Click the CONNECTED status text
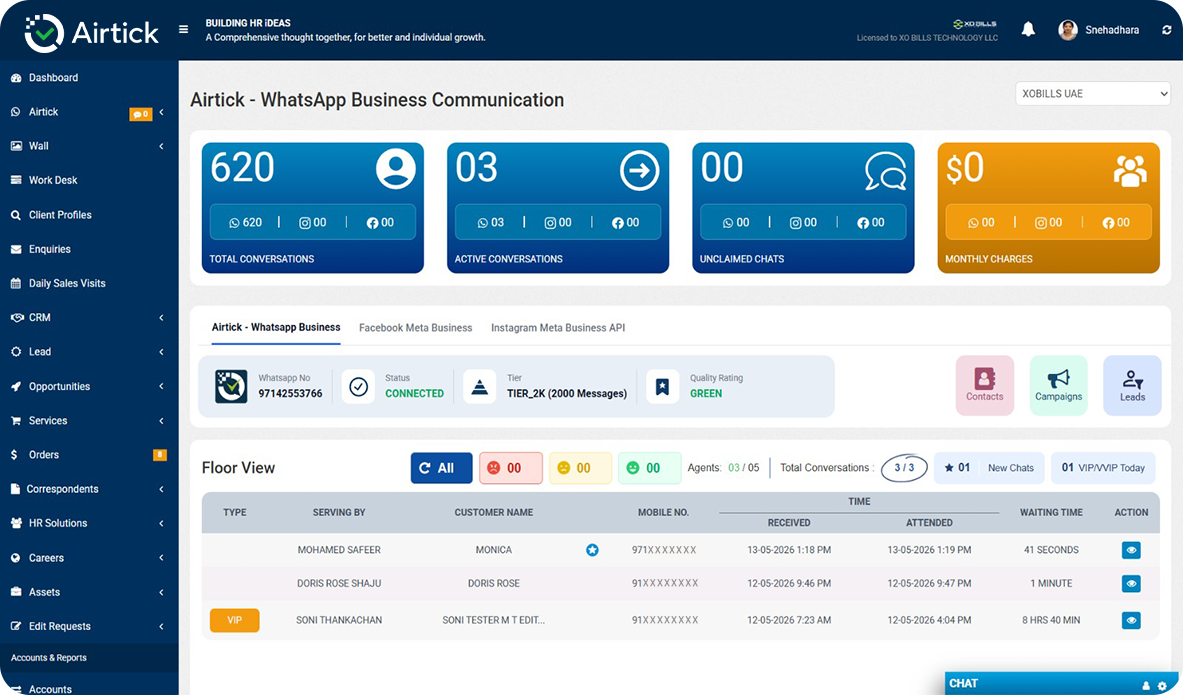This screenshot has width=1183, height=695. (x=414, y=394)
